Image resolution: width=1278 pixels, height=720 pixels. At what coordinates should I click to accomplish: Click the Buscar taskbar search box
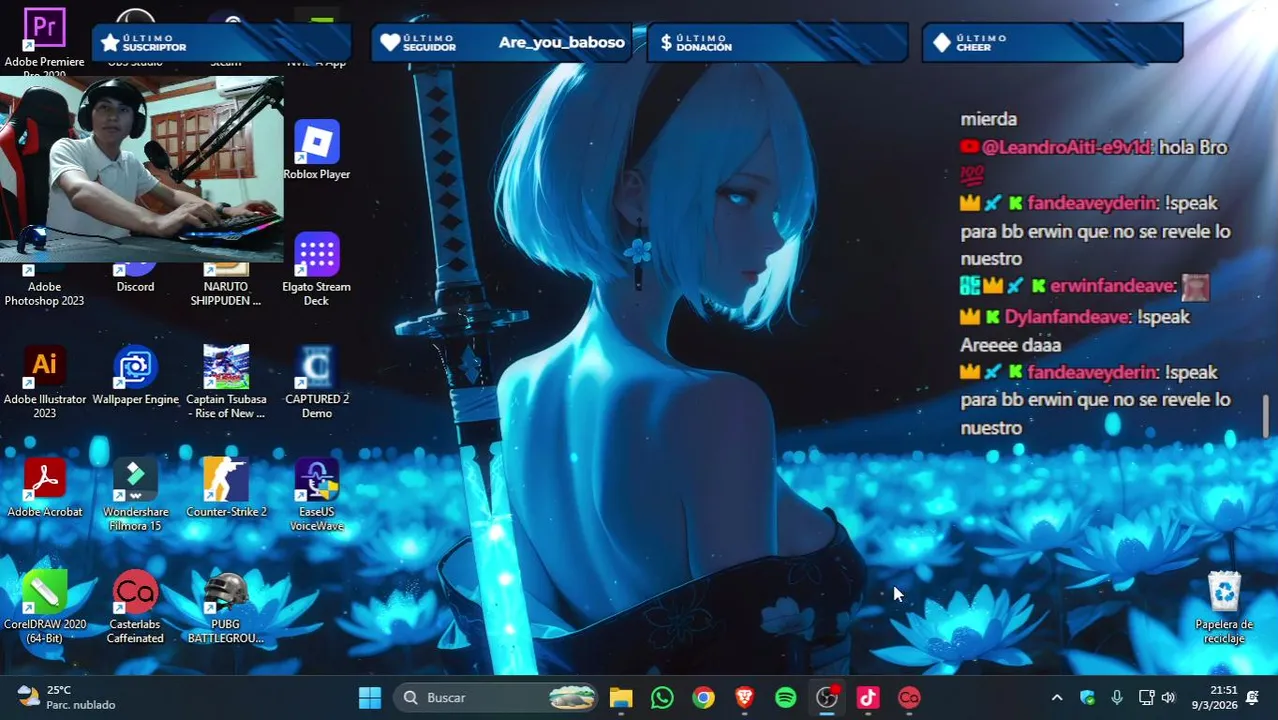[x=496, y=697]
